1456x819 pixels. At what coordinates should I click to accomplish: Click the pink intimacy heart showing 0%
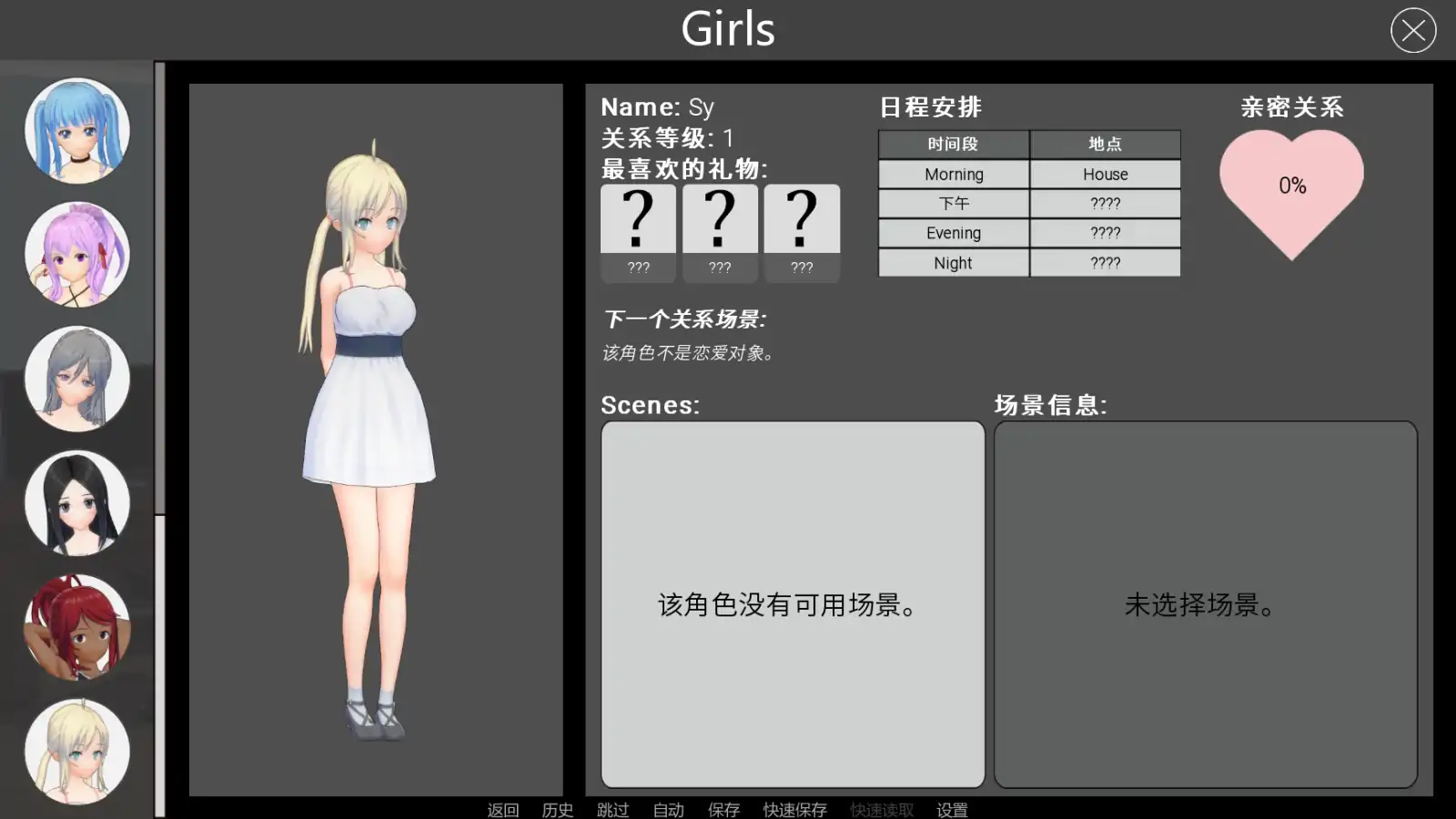(x=1291, y=189)
